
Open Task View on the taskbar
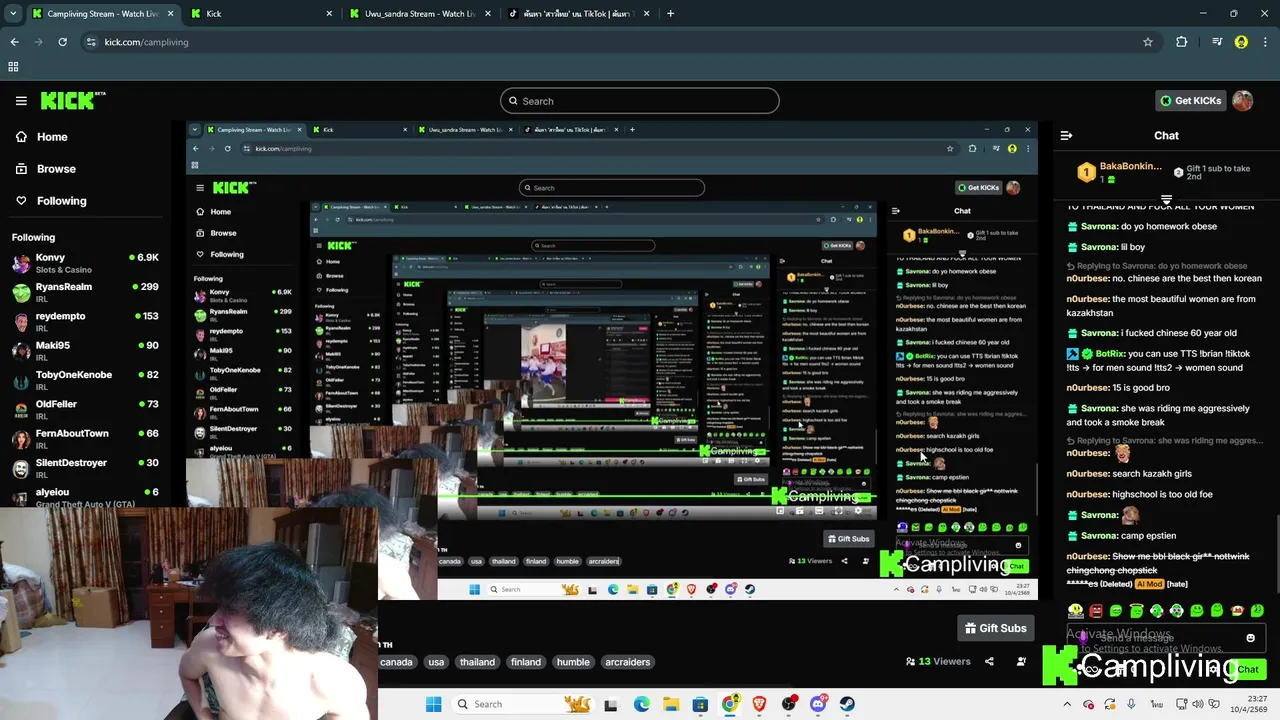click(610, 704)
